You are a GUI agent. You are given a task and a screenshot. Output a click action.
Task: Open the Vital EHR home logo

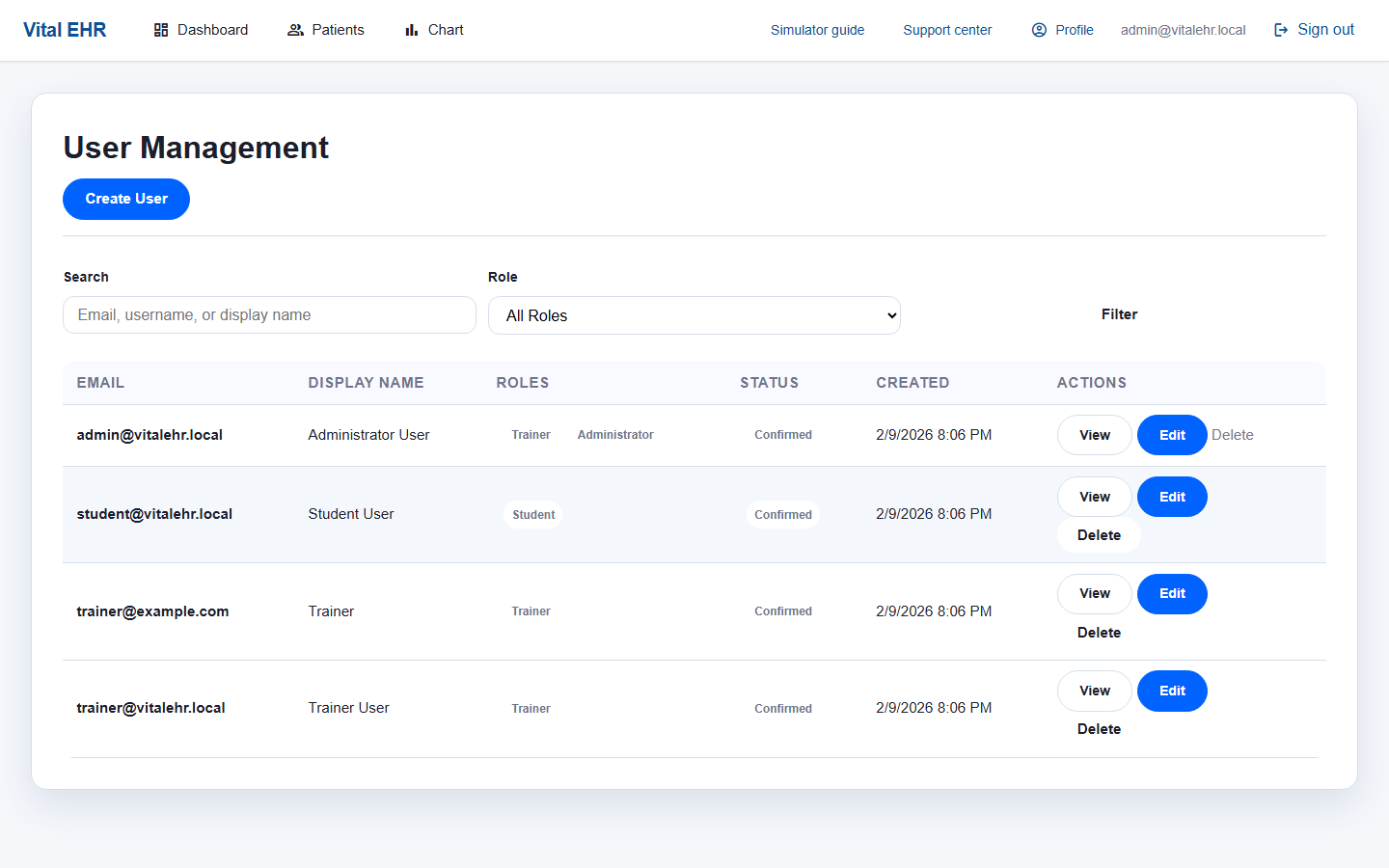point(65,30)
